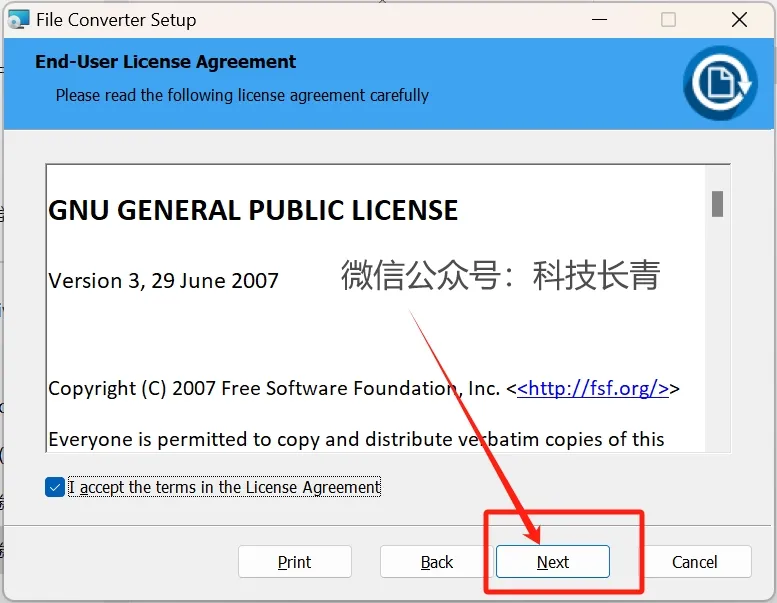777x603 pixels.
Task: Click the greyed-out maximize window button
Action: [668, 20]
